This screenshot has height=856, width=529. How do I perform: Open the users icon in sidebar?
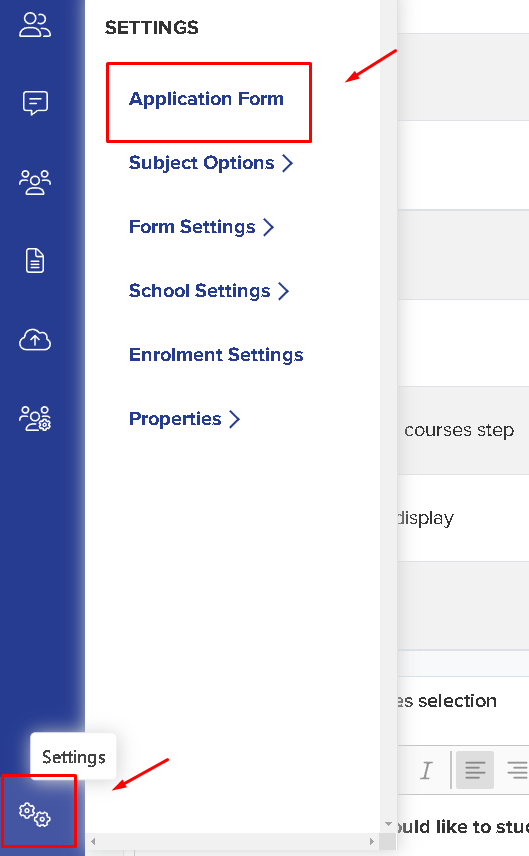[x=35, y=25]
